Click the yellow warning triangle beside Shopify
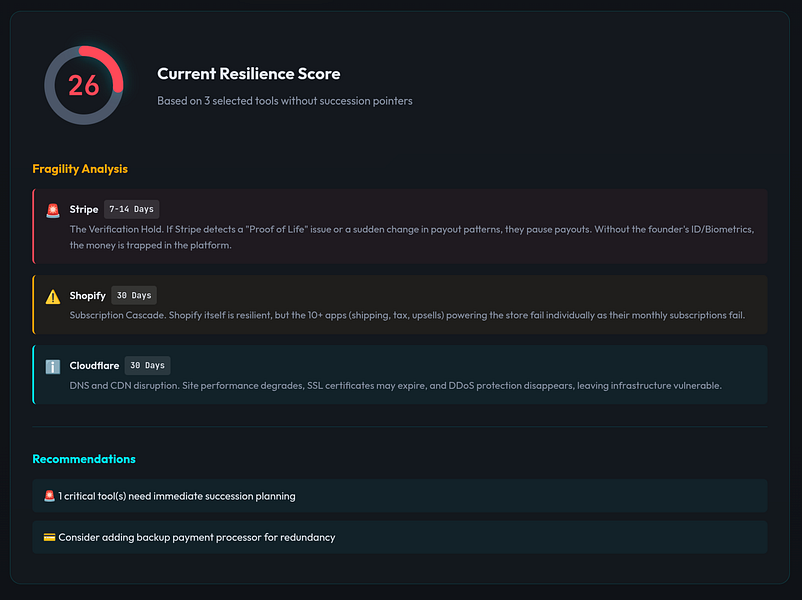 click(x=53, y=297)
